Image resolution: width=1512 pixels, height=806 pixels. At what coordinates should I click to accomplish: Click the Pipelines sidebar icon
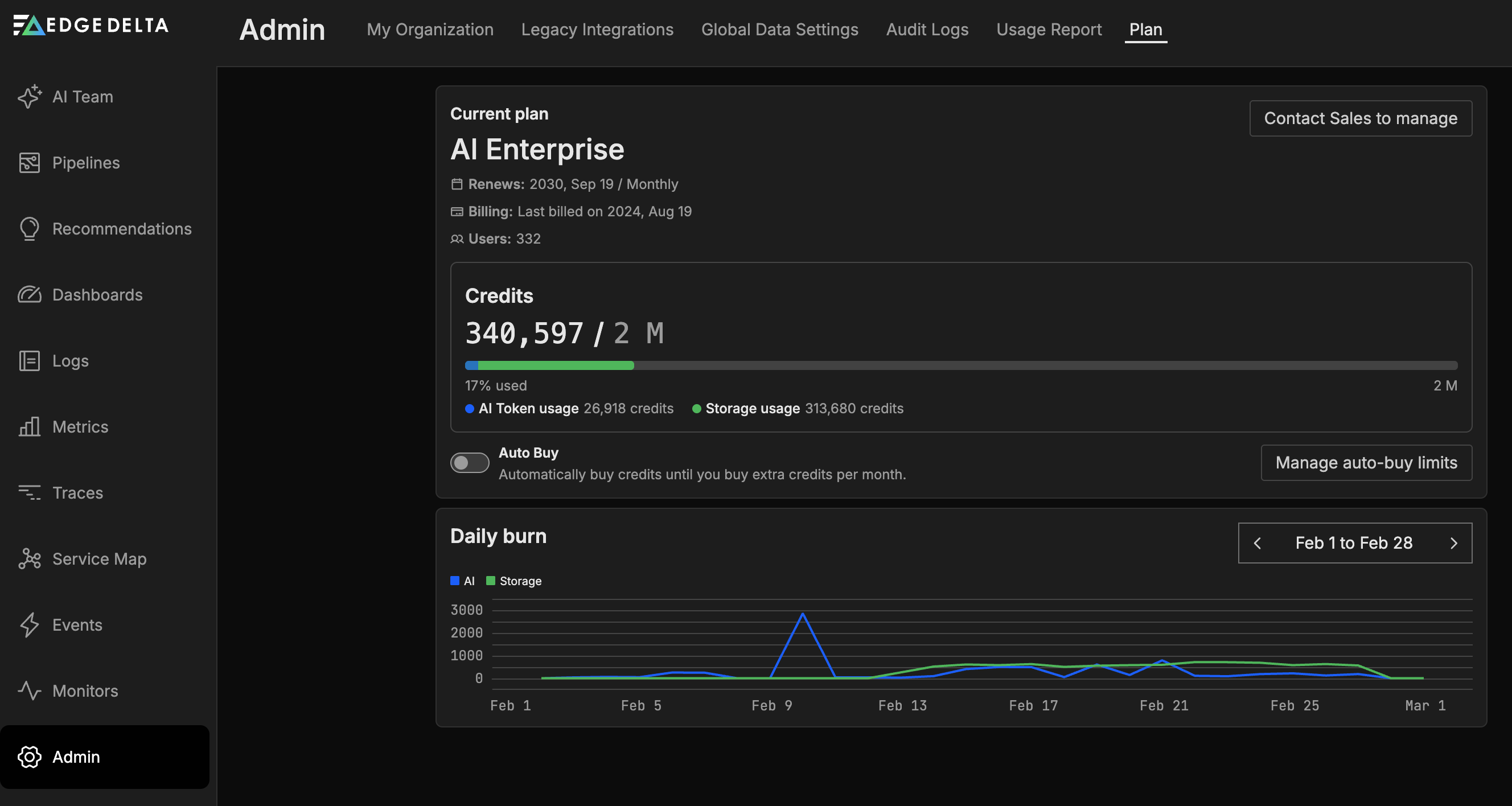pyautogui.click(x=30, y=163)
